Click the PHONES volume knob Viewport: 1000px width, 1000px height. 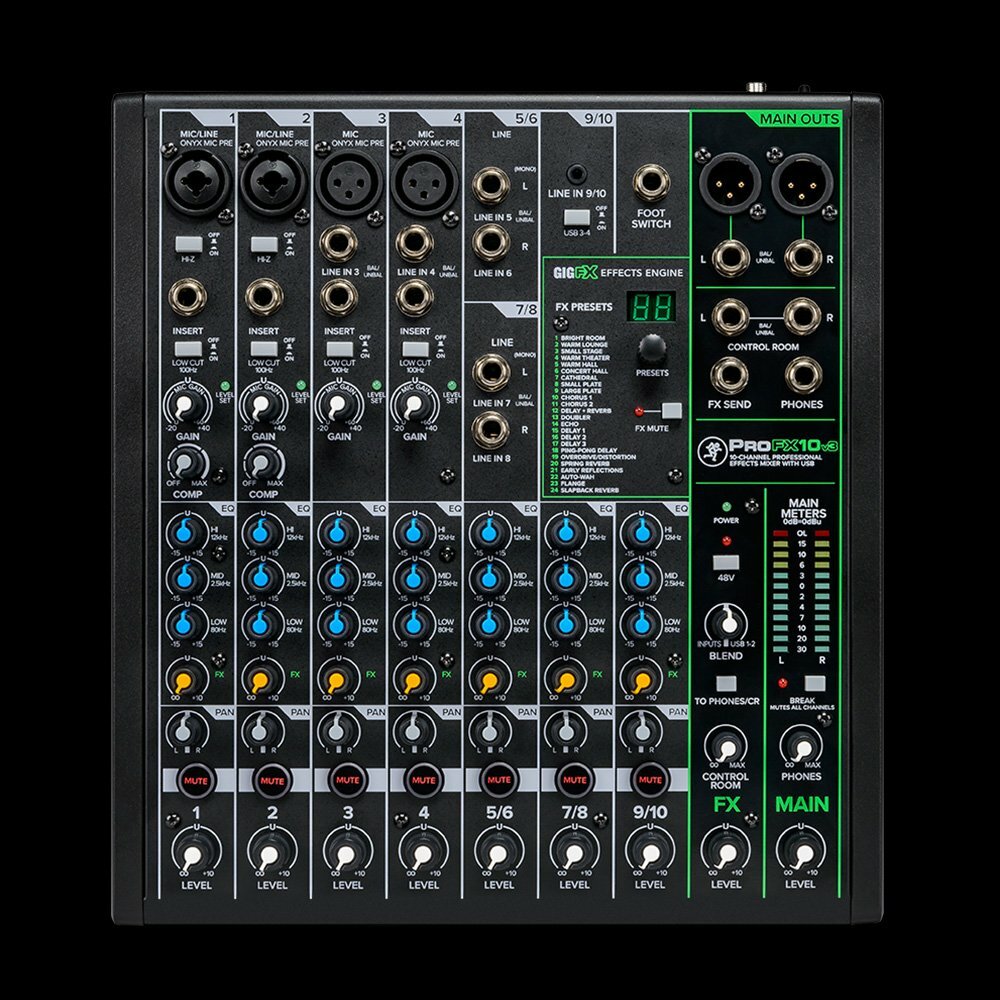pyautogui.click(x=801, y=746)
